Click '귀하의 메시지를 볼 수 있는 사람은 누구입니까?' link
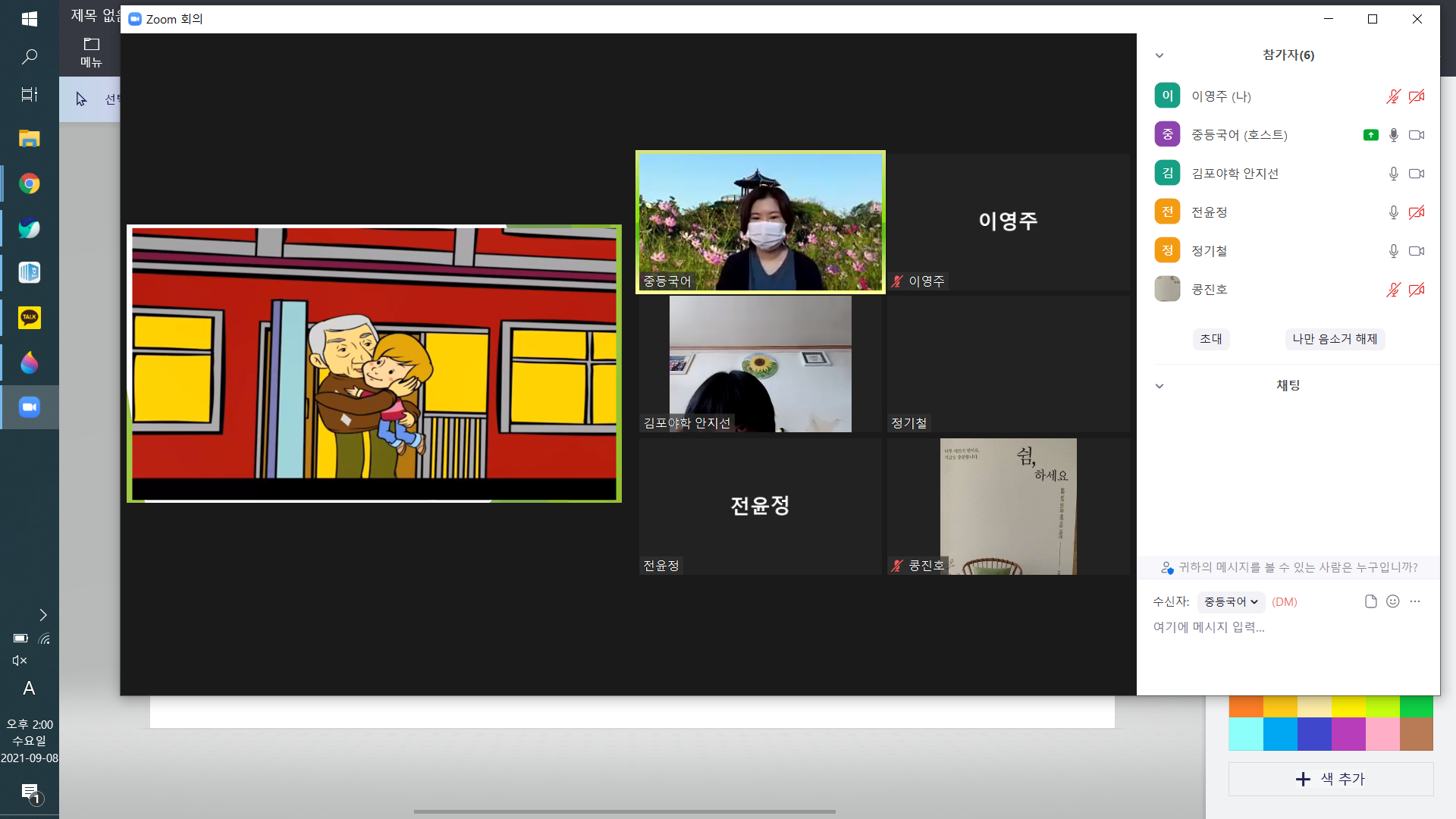This screenshot has width=1456, height=819. tap(1298, 567)
